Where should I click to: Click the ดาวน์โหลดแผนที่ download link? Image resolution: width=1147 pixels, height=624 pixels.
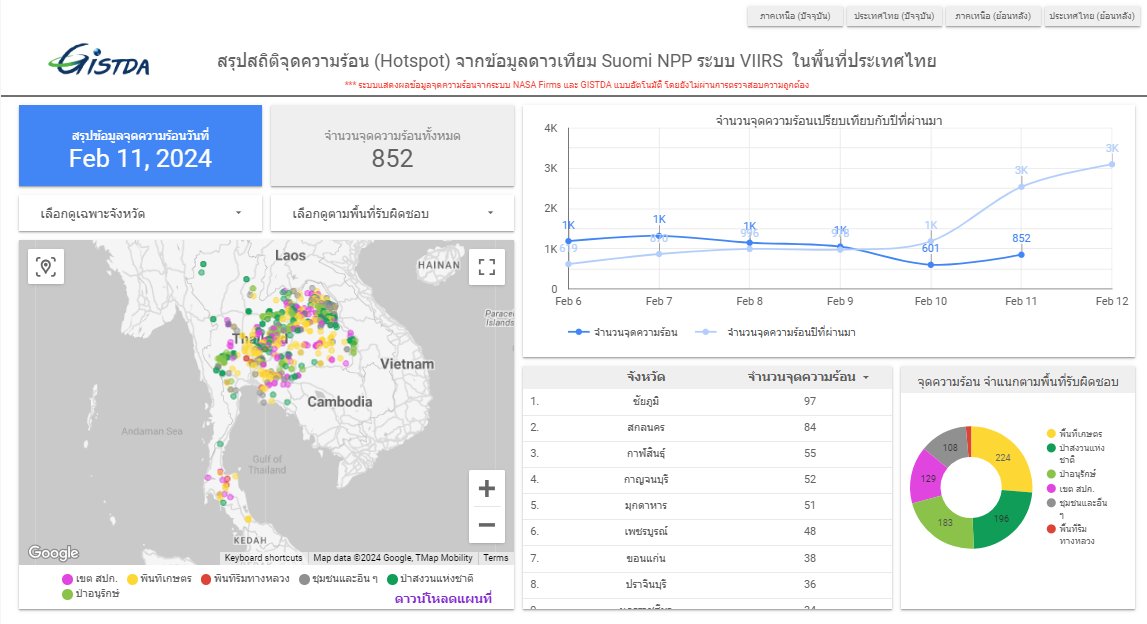443,598
